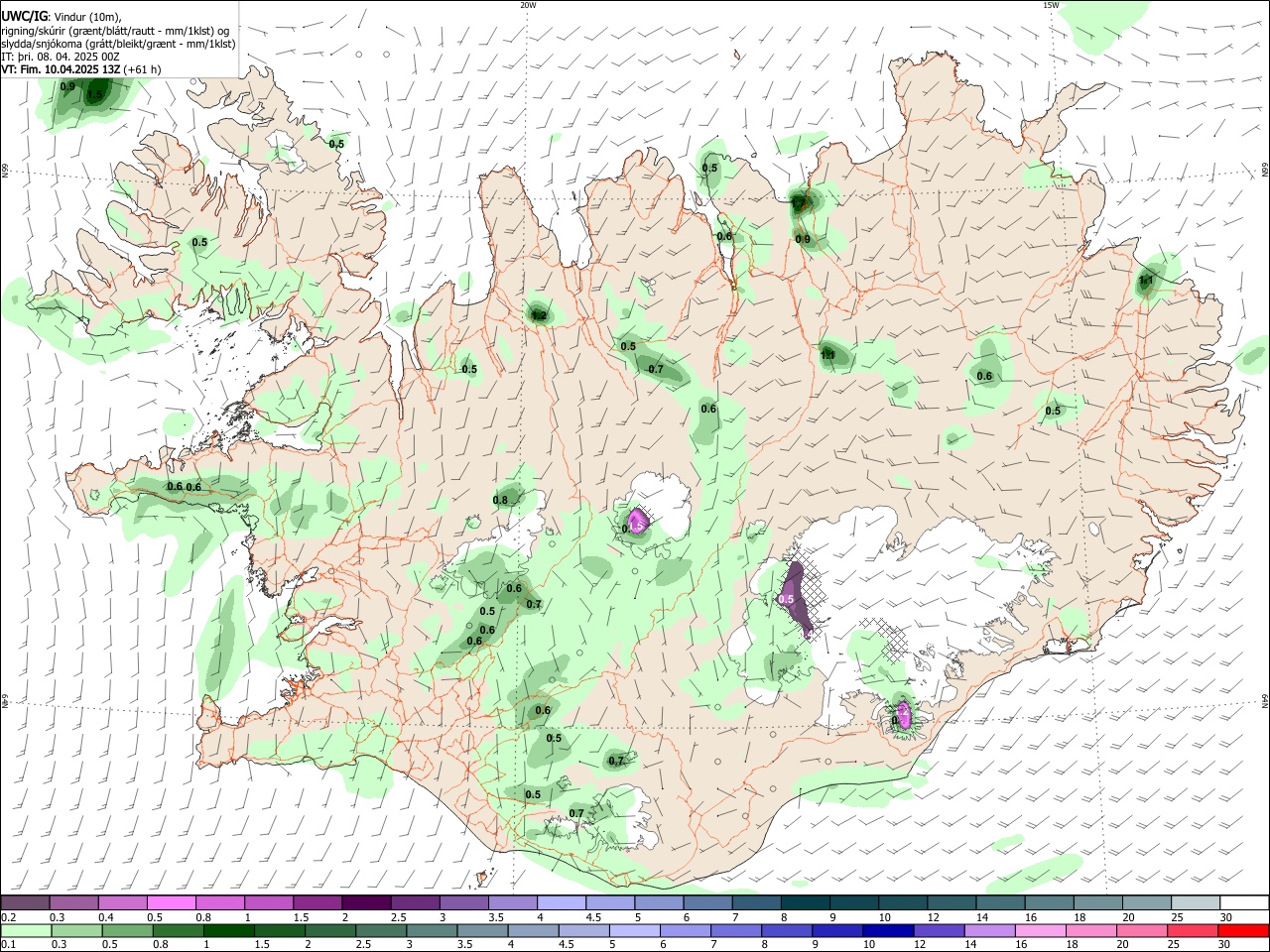Click the medium green 0.8 swatch in lower legend
This screenshot has height=952, width=1270.
coord(179,930)
